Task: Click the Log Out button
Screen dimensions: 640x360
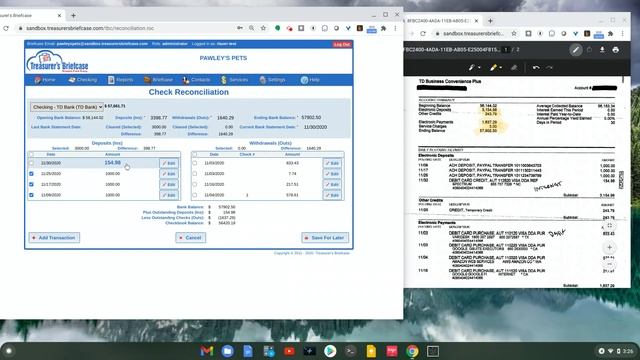Action: coord(342,44)
